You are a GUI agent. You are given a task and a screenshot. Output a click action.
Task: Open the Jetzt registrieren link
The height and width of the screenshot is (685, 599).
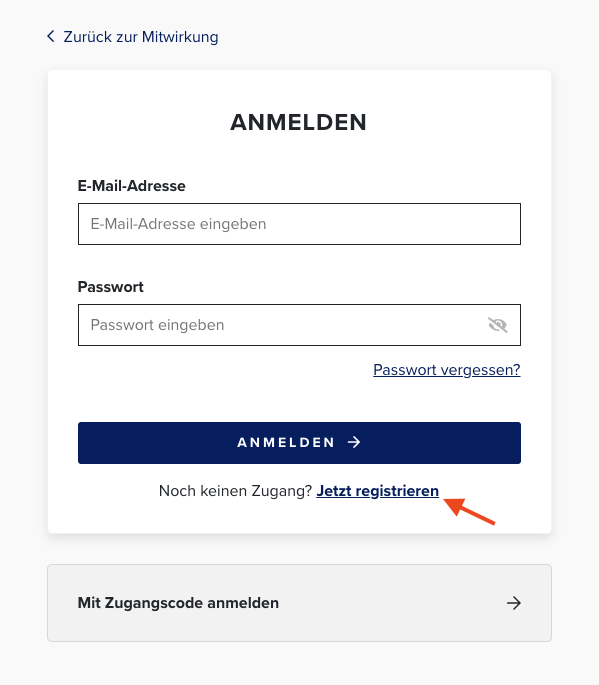pyautogui.click(x=377, y=491)
